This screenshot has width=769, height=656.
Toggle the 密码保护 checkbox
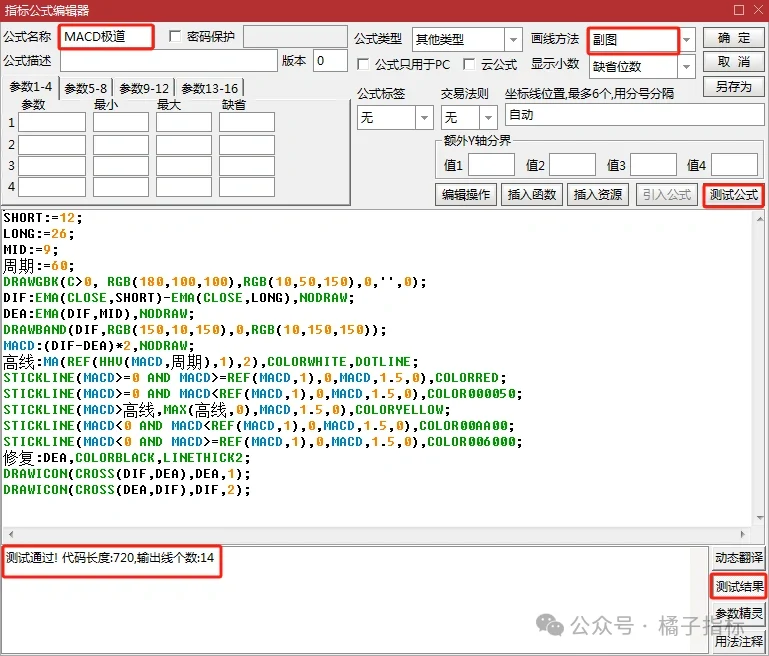tap(175, 36)
